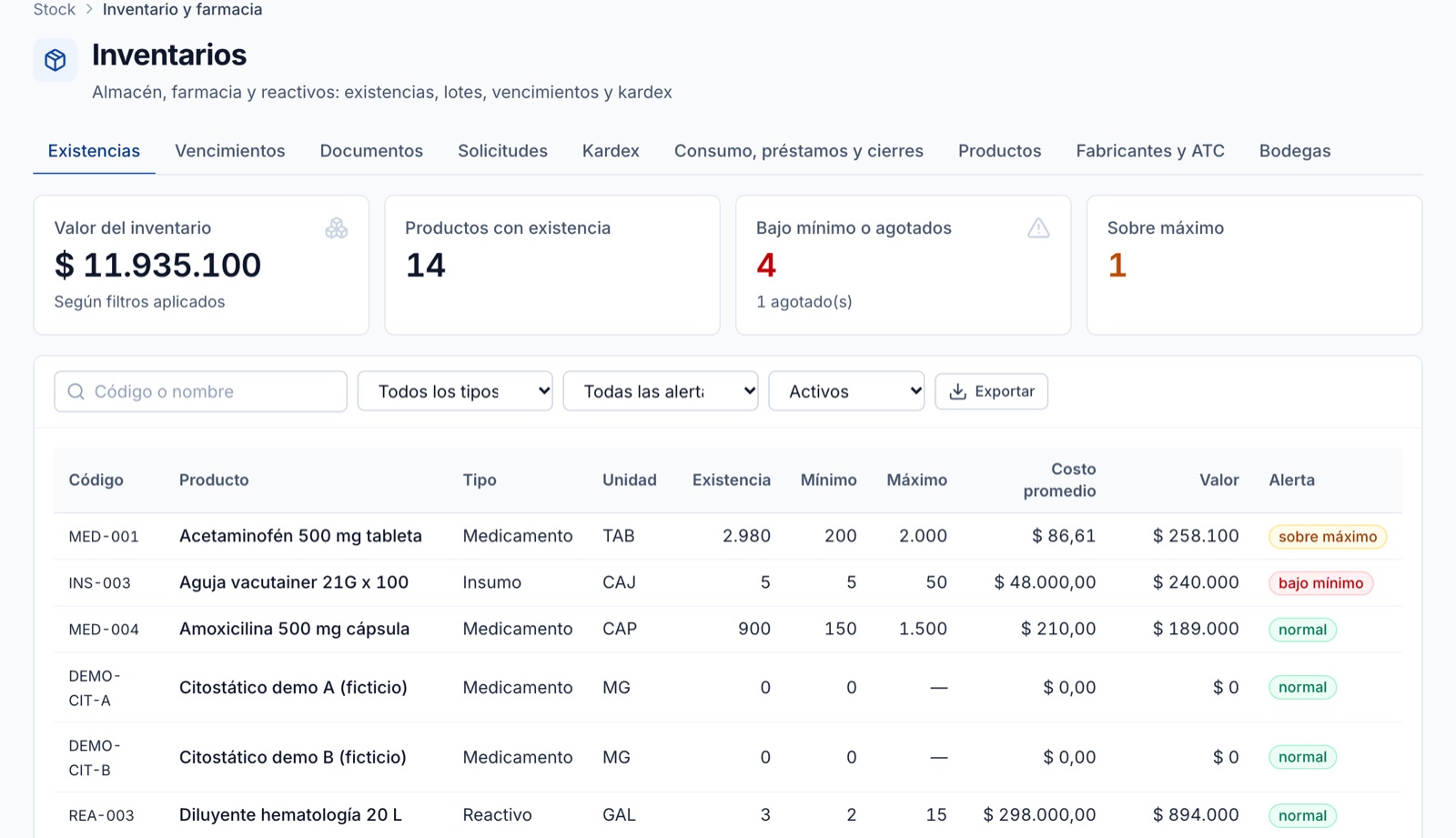The width and height of the screenshot is (1456, 838).
Task: Click the Valor del inventario card
Action: pyautogui.click(x=201, y=265)
